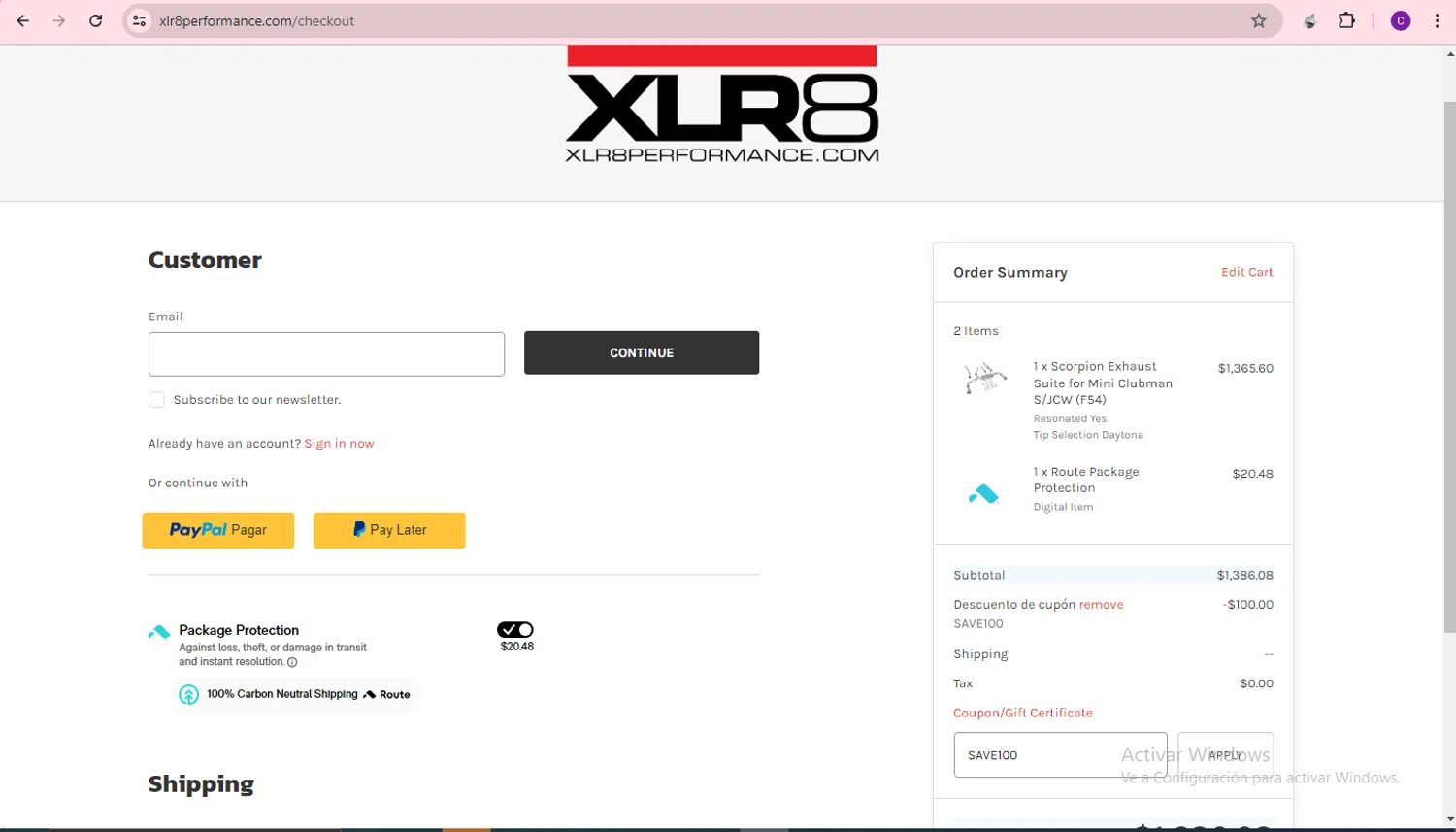The height and width of the screenshot is (832, 1456).
Task: Reload the checkout page
Action: point(95,20)
